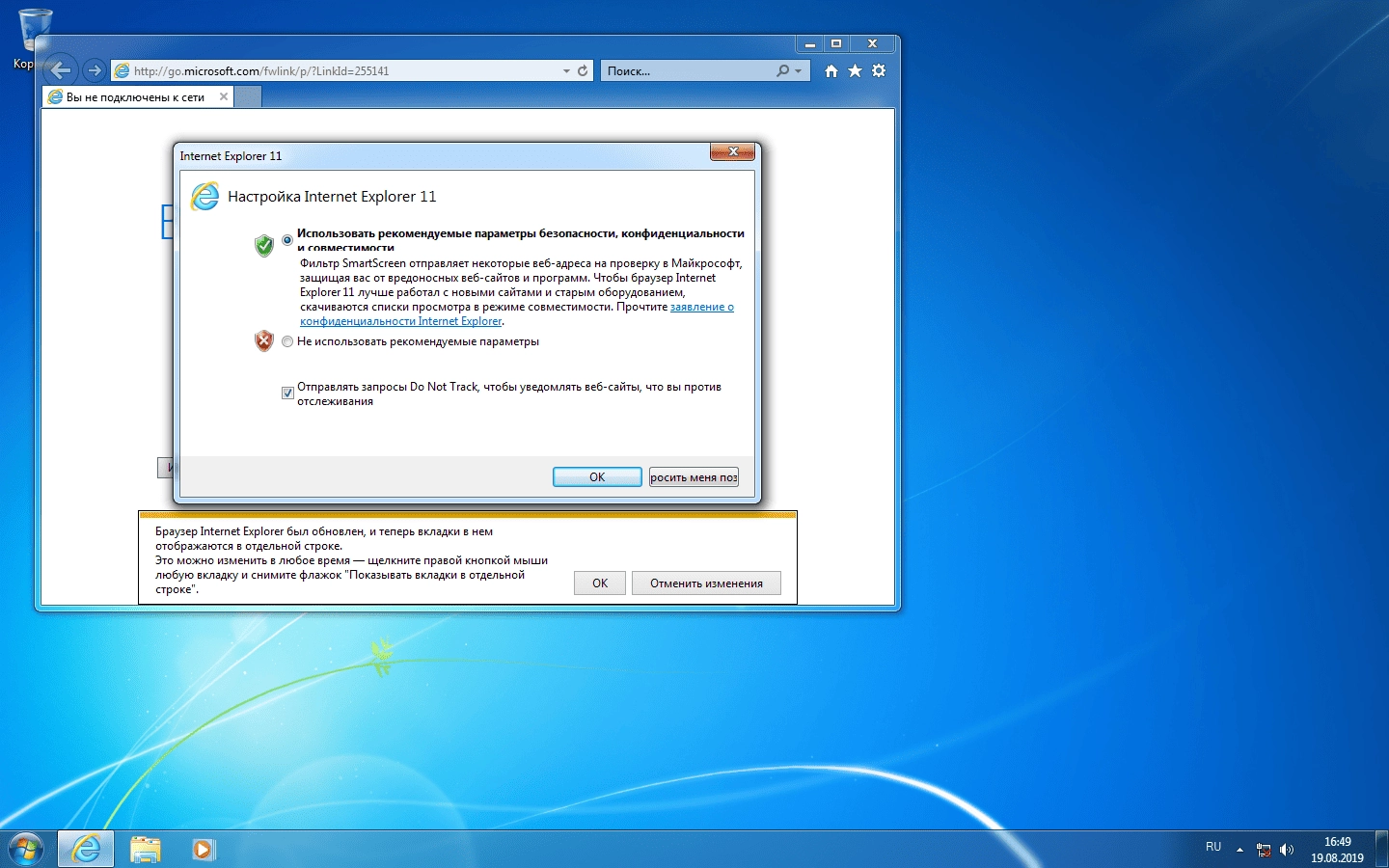Viewport: 1389px width, 868px height.
Task: Open the Home page icon
Action: pos(831,70)
